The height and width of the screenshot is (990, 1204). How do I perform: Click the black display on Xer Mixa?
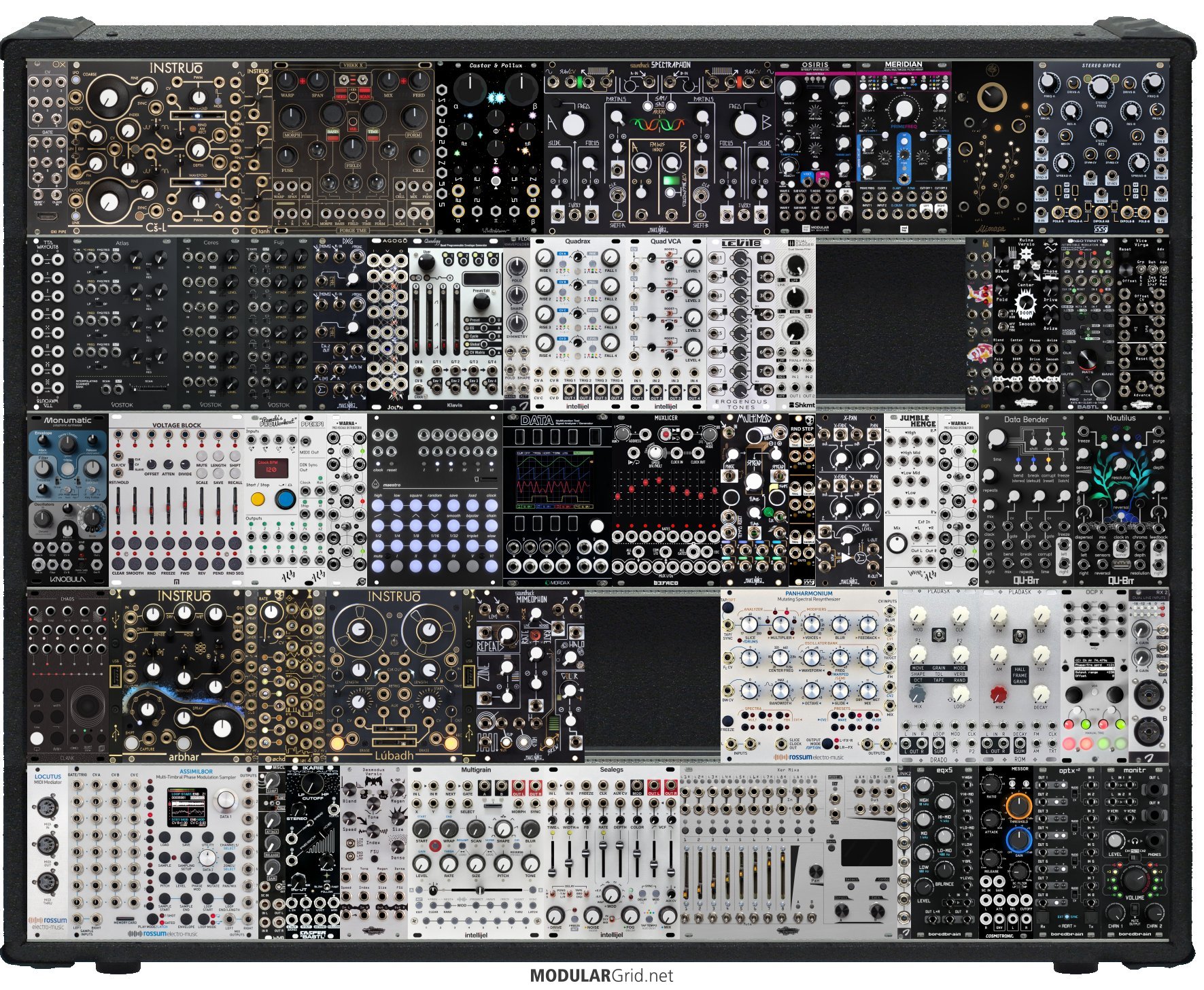(x=867, y=853)
